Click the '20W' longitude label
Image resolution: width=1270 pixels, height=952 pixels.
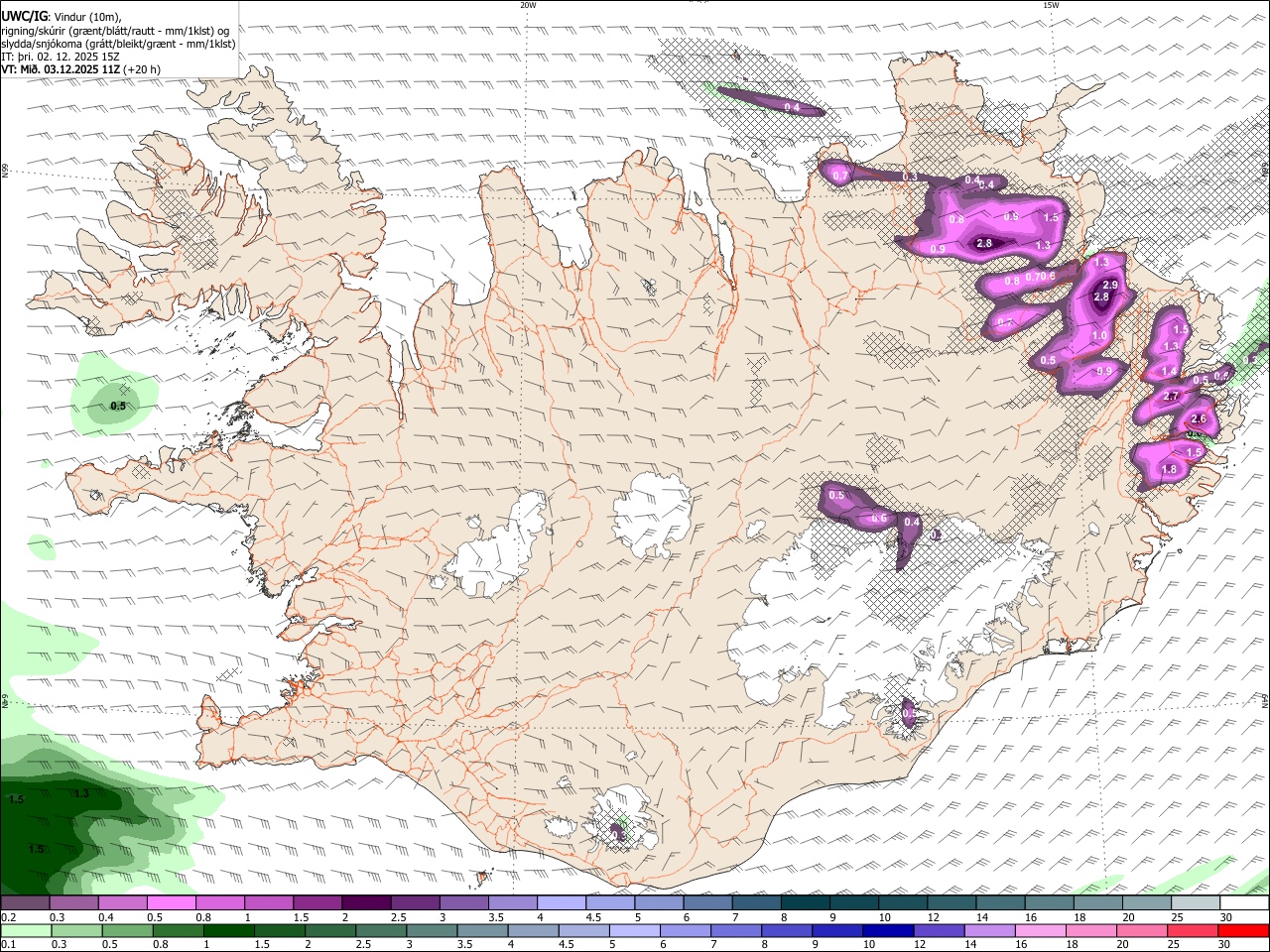pos(528,5)
